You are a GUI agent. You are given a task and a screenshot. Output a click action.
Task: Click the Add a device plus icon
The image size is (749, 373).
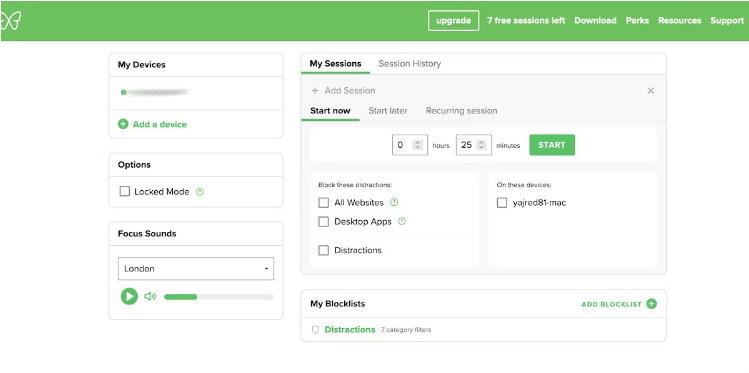click(123, 124)
